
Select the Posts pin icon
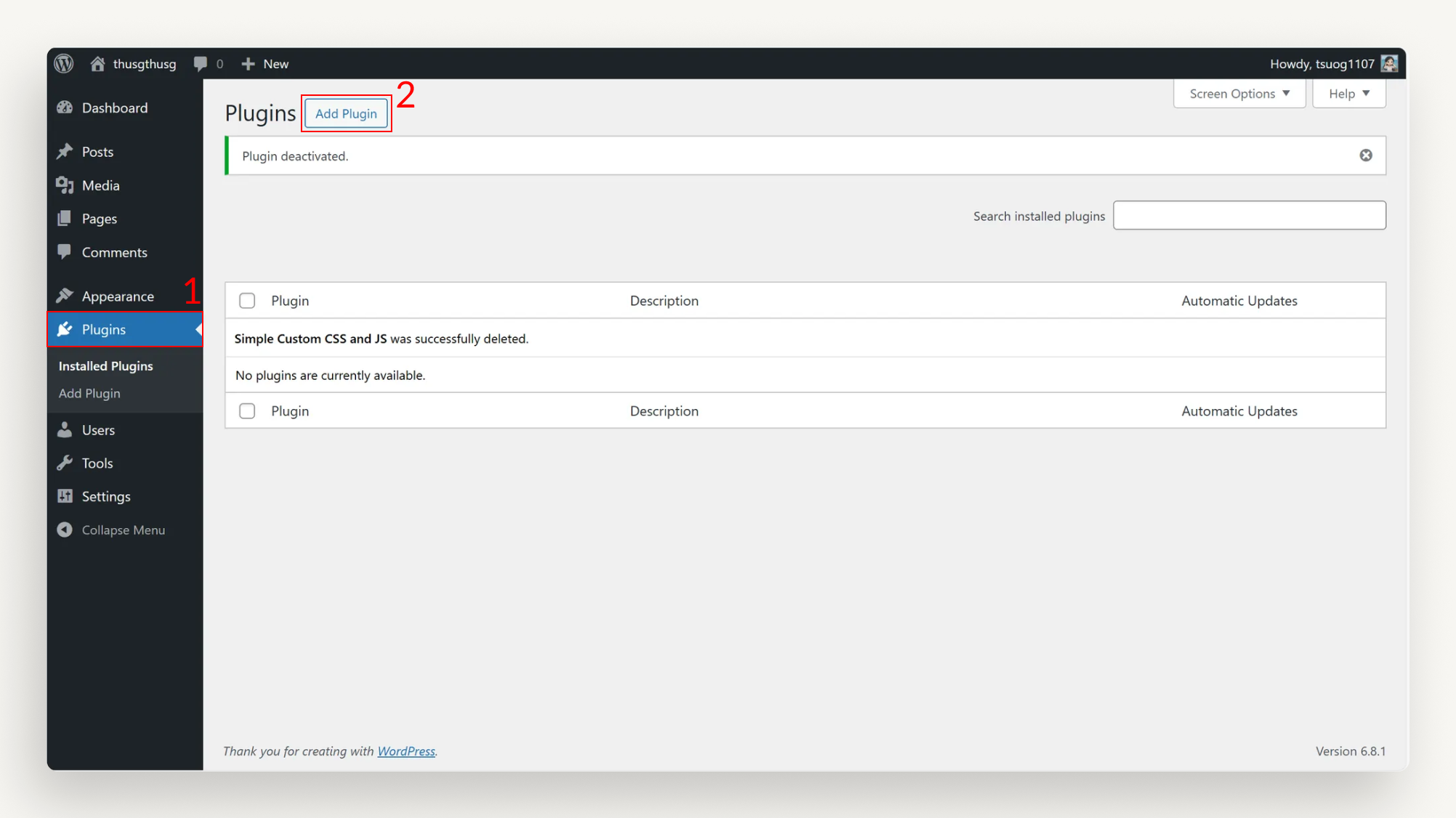coord(65,151)
